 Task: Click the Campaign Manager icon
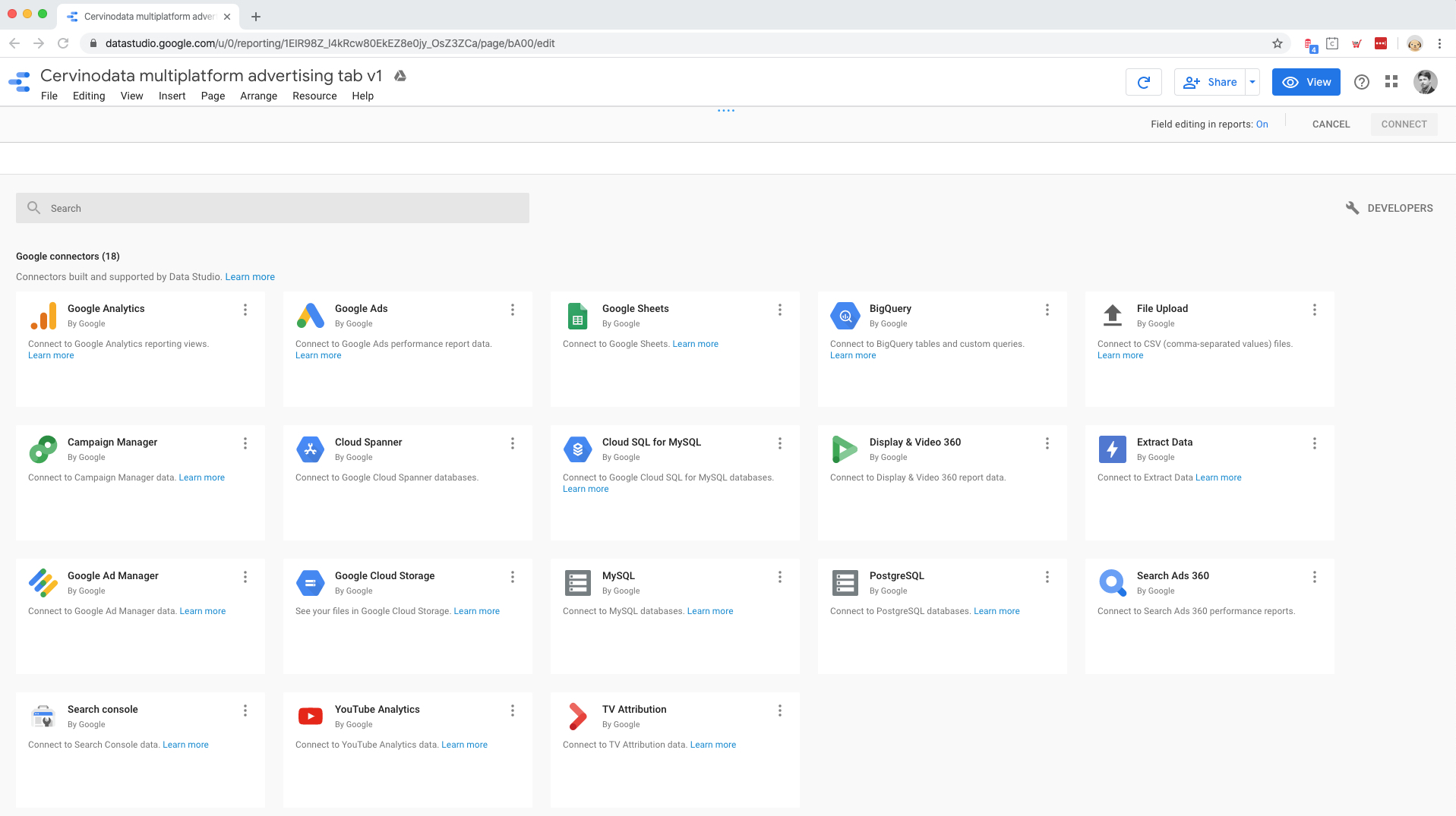click(43, 449)
